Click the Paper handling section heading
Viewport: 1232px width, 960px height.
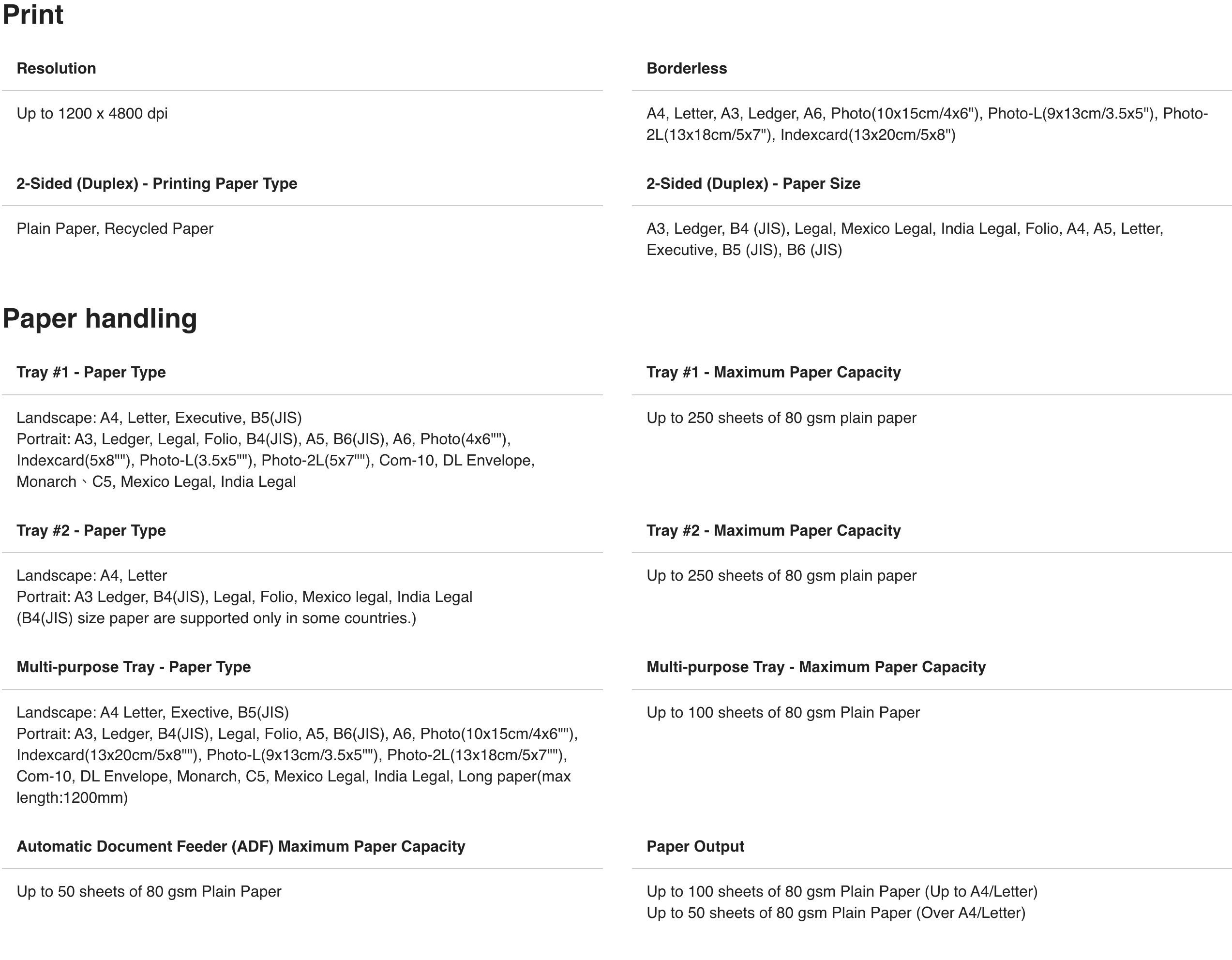100,319
